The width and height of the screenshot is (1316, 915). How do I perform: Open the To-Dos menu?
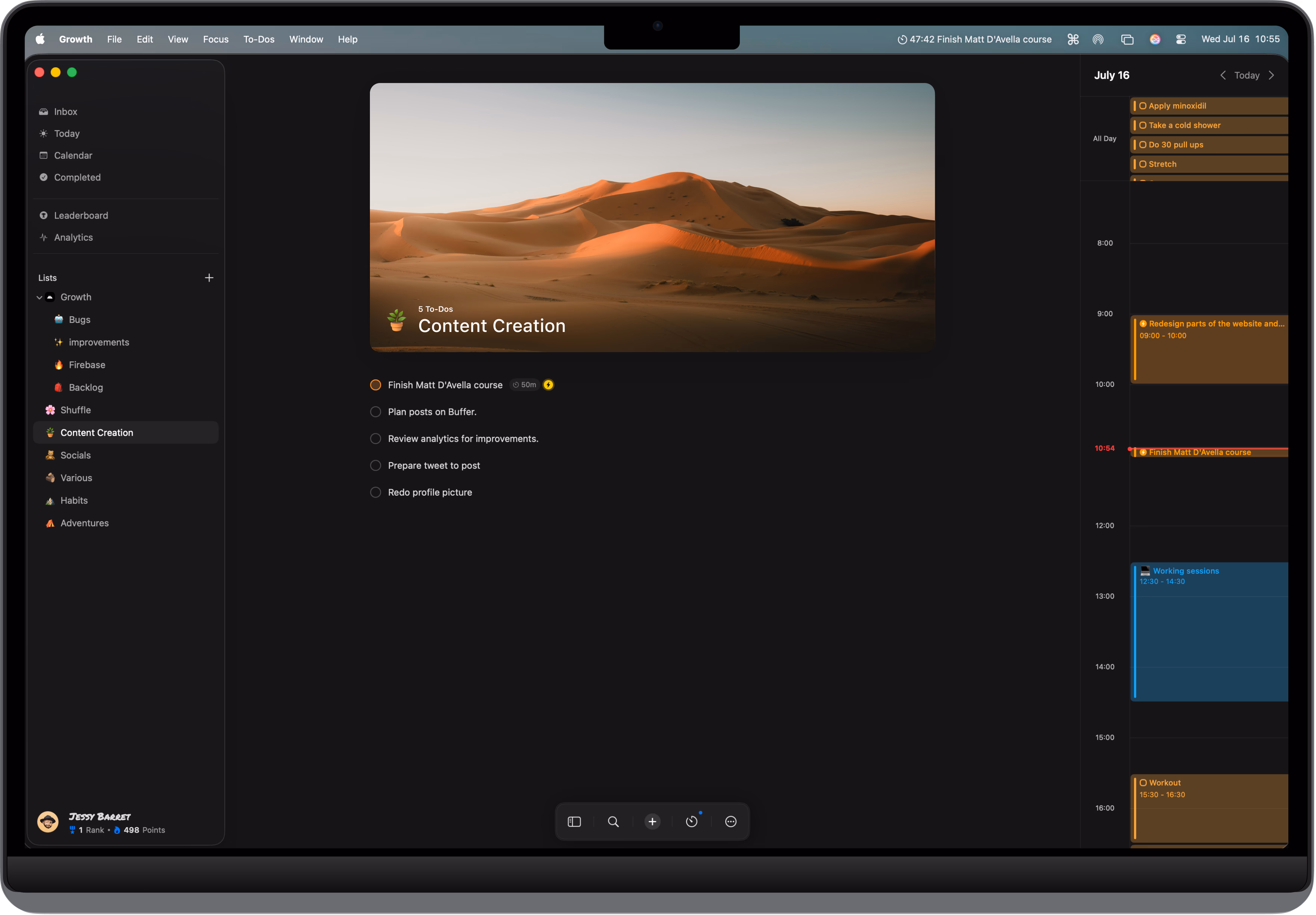(259, 39)
